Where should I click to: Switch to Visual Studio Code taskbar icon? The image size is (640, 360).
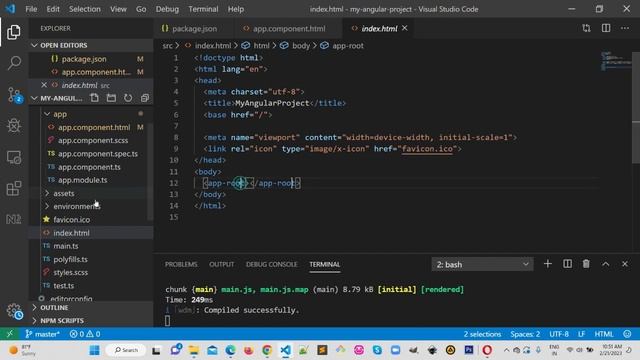(285, 350)
